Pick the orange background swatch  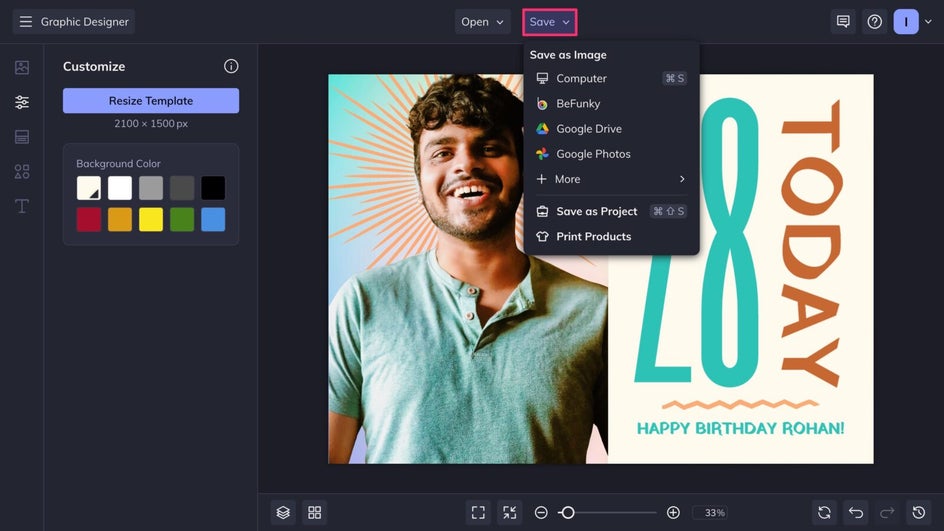(120, 220)
